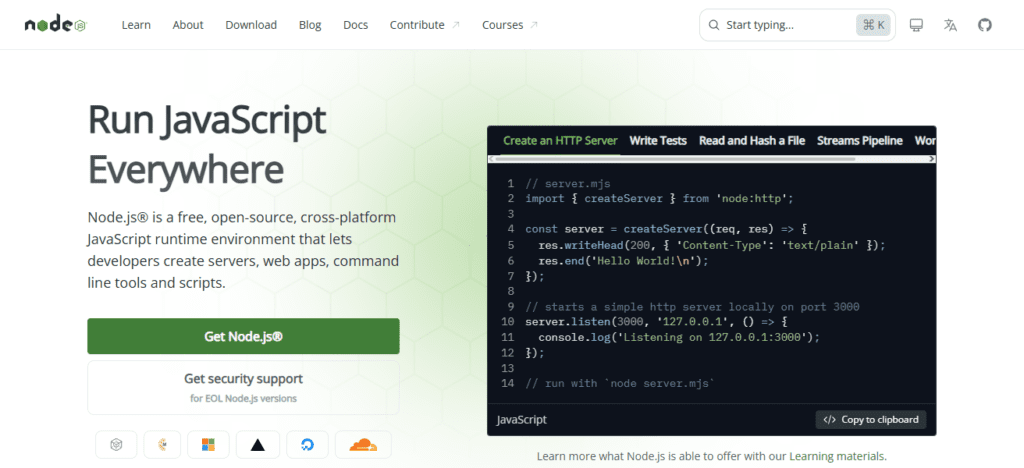Open the theme switcher monitor icon
Screen dimensions: 1024x468
point(916,25)
